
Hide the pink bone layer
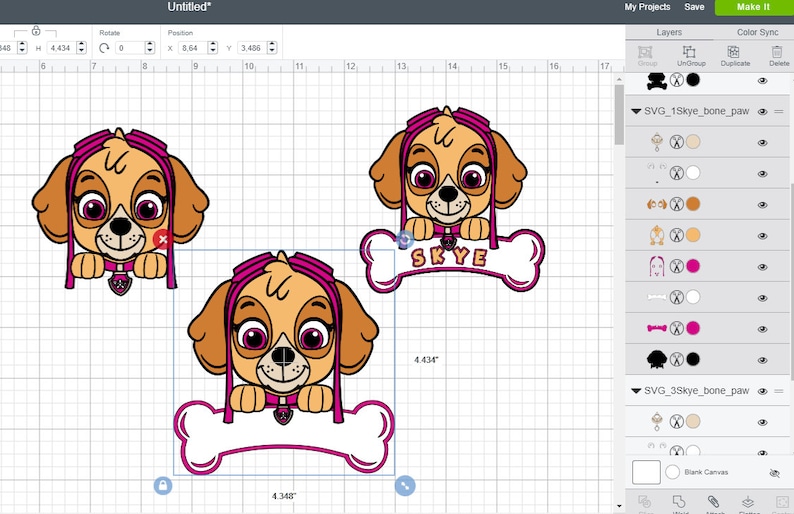762,329
